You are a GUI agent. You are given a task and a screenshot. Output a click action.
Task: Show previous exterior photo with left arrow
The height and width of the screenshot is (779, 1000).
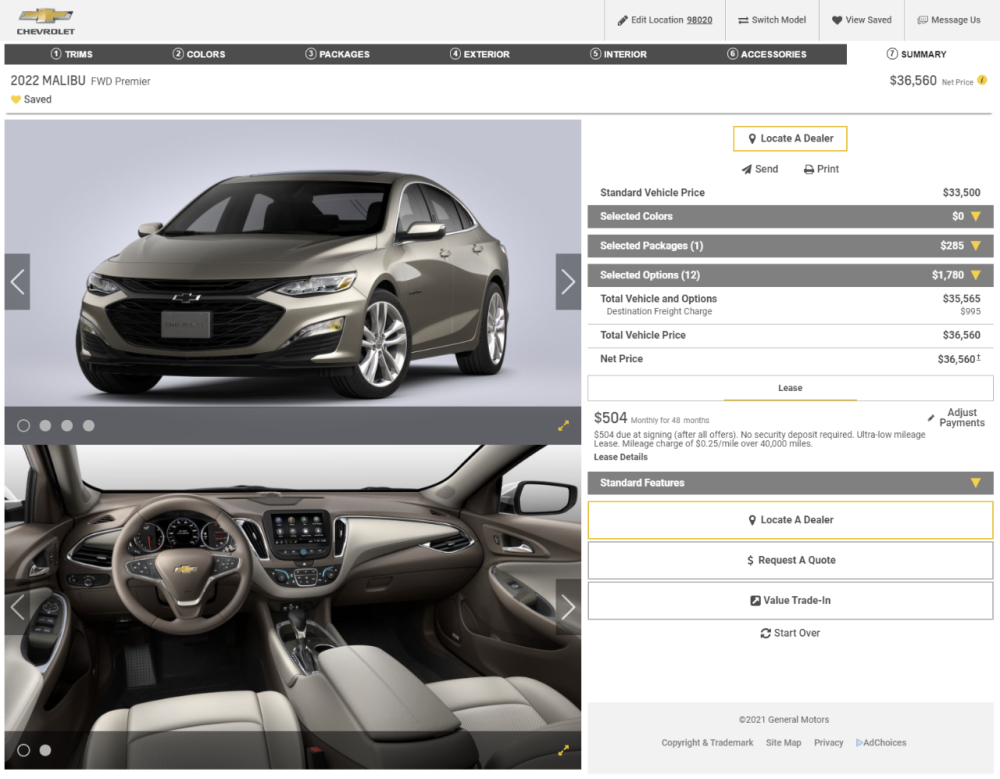pyautogui.click(x=17, y=282)
